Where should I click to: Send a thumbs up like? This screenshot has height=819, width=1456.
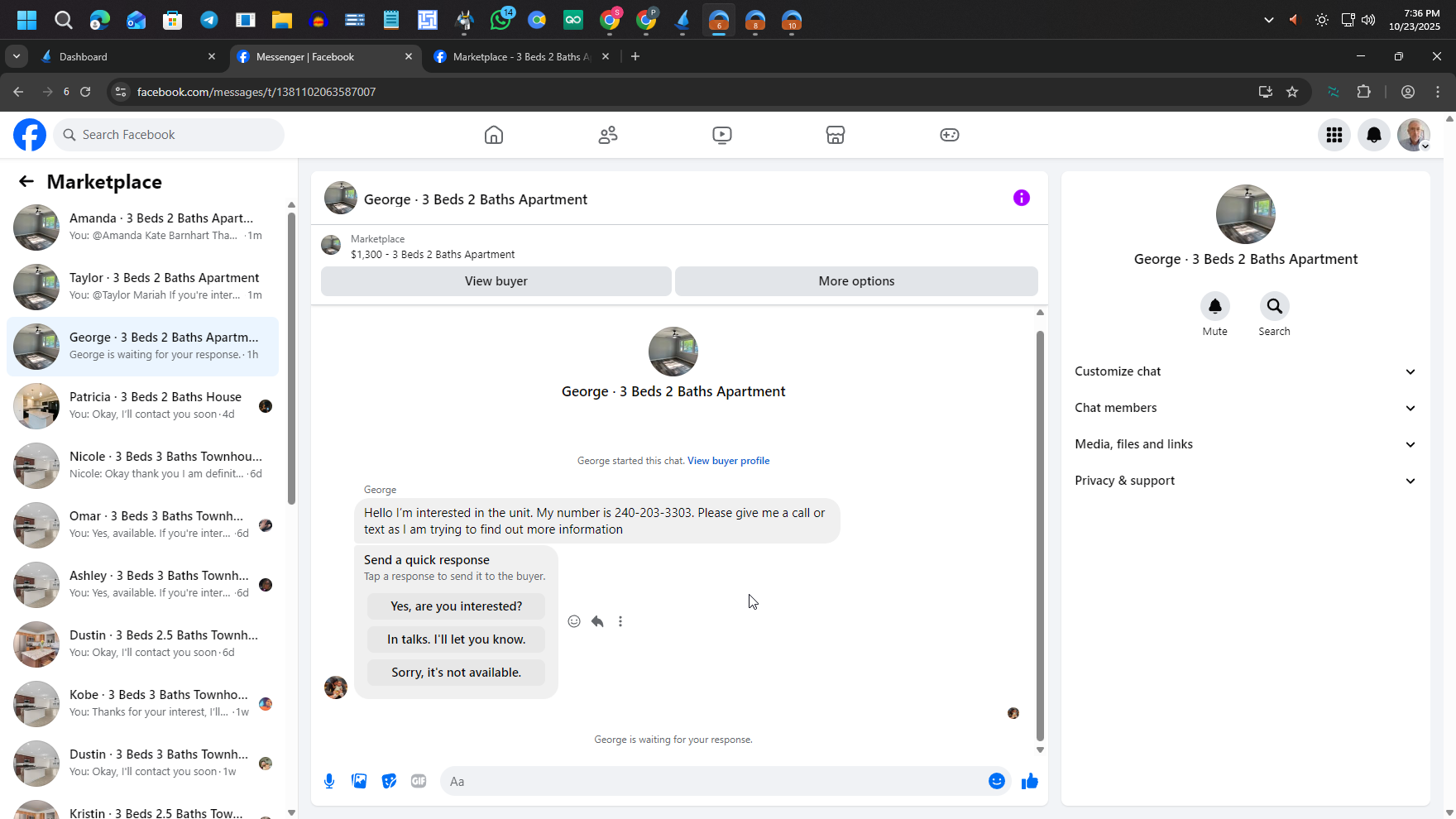pyautogui.click(x=1030, y=781)
